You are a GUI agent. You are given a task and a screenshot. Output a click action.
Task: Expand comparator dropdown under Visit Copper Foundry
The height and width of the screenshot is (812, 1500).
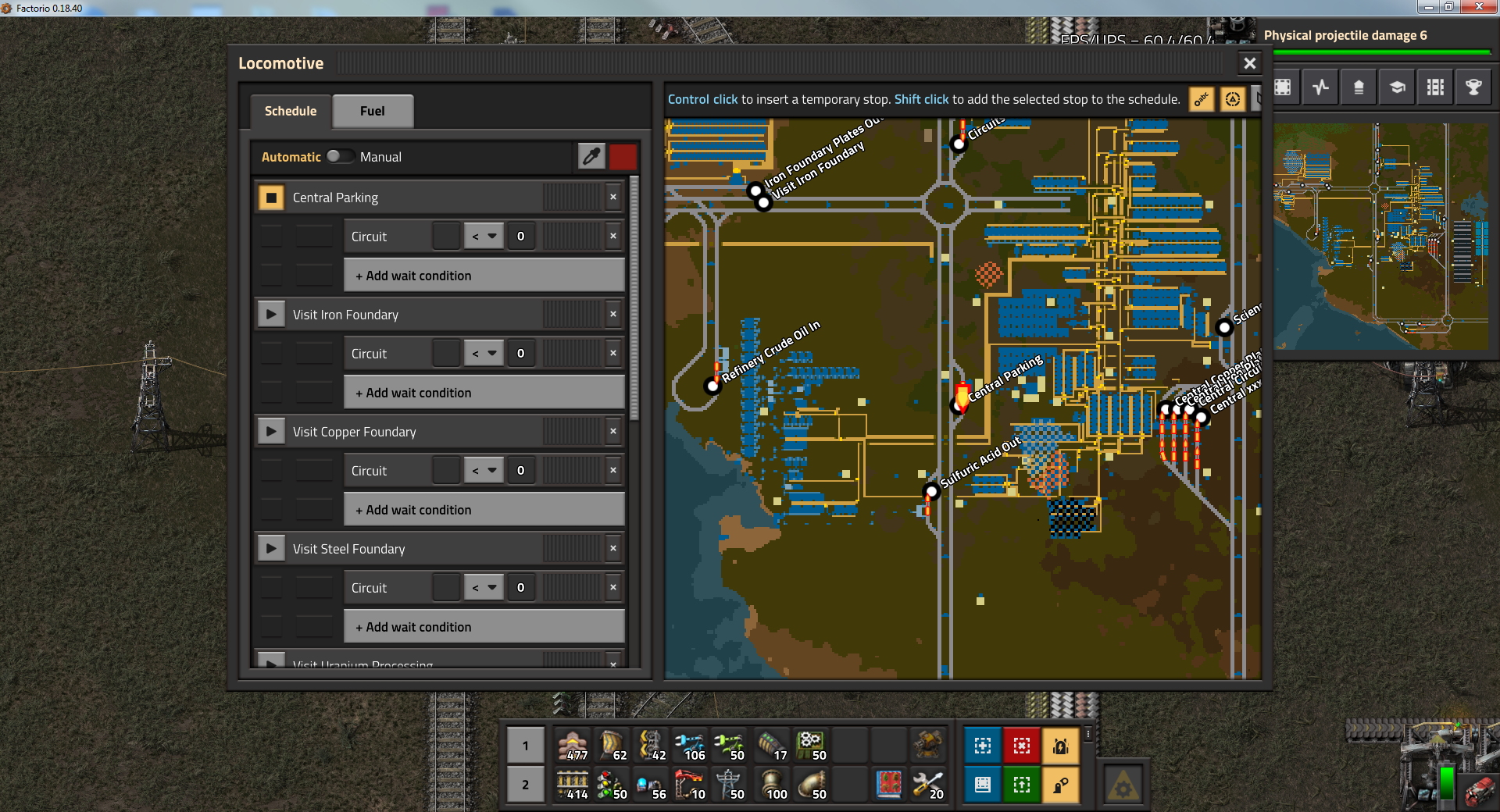point(484,471)
